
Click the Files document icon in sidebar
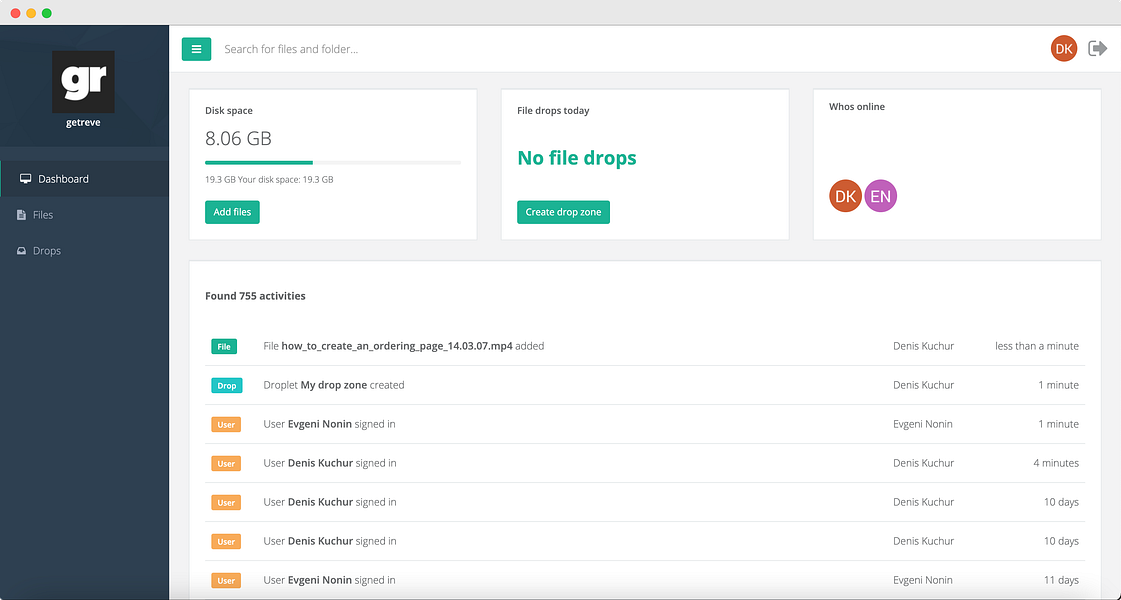[x=21, y=215]
